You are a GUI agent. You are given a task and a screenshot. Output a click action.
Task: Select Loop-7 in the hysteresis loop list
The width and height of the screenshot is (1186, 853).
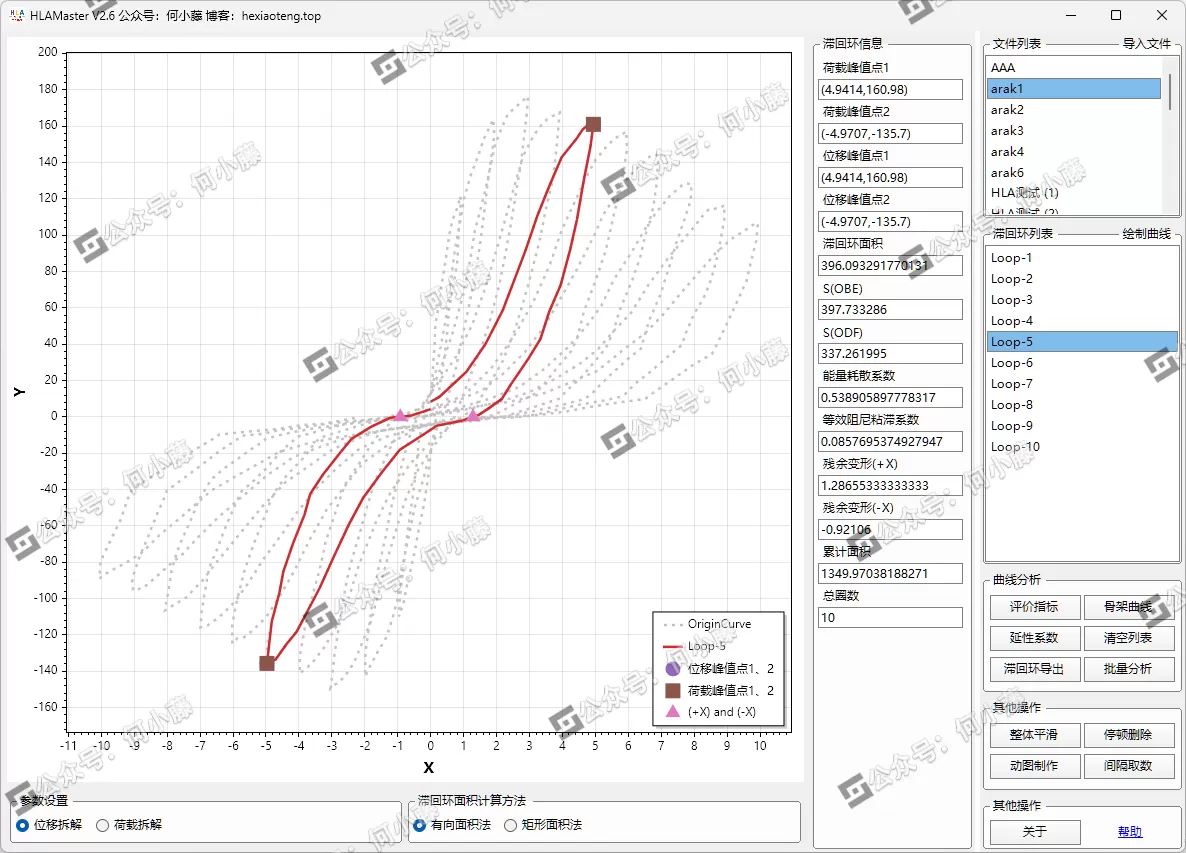(1011, 384)
